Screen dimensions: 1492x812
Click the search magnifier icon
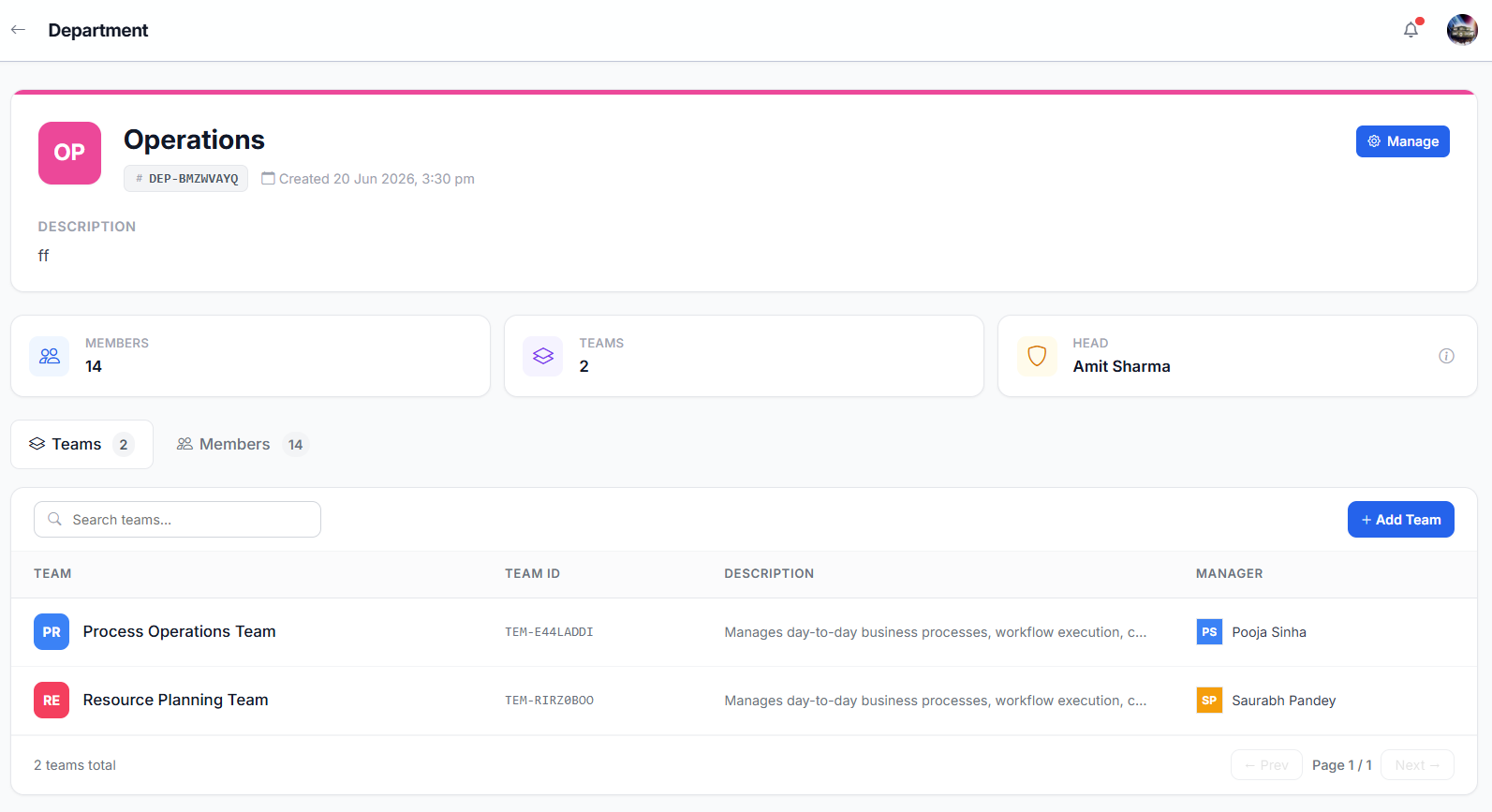(55, 519)
